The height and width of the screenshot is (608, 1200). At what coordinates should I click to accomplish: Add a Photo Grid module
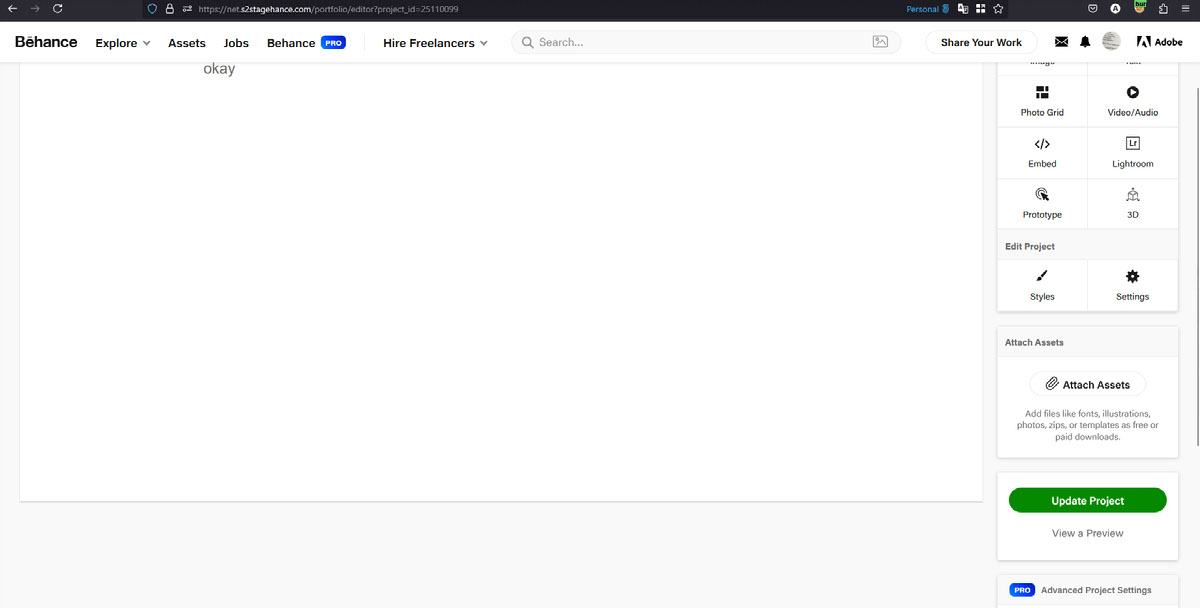pos(1042,100)
